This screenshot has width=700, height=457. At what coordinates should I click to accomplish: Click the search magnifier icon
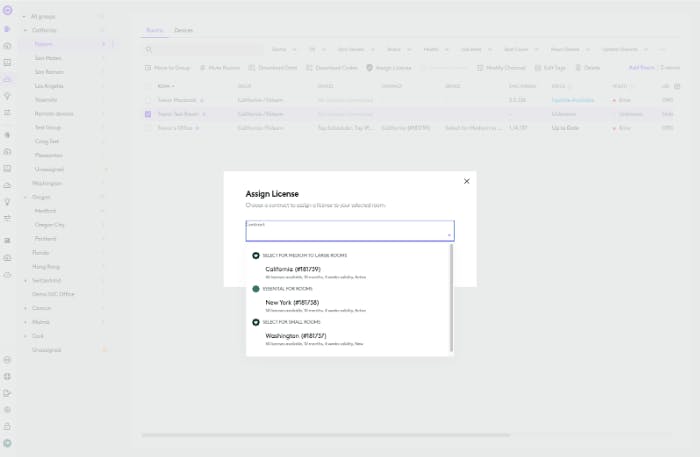[x=149, y=49]
